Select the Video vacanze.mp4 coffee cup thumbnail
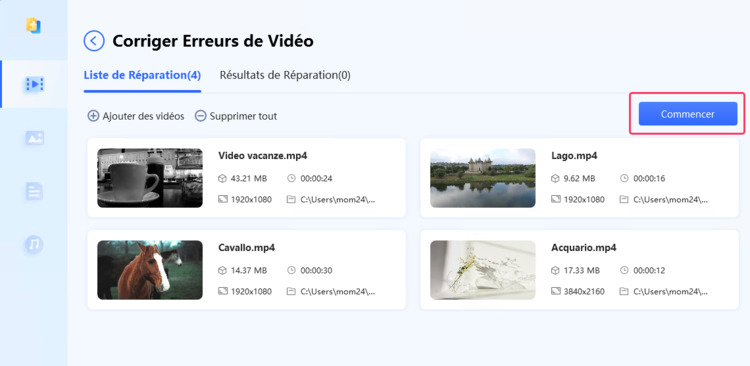 click(x=150, y=177)
